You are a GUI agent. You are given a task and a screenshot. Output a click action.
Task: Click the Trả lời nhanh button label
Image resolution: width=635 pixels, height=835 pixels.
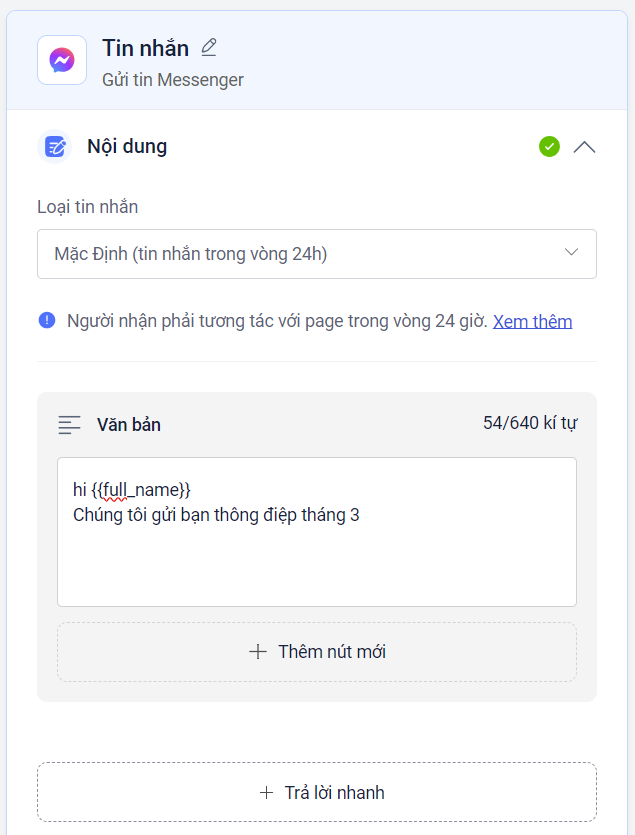tap(334, 793)
